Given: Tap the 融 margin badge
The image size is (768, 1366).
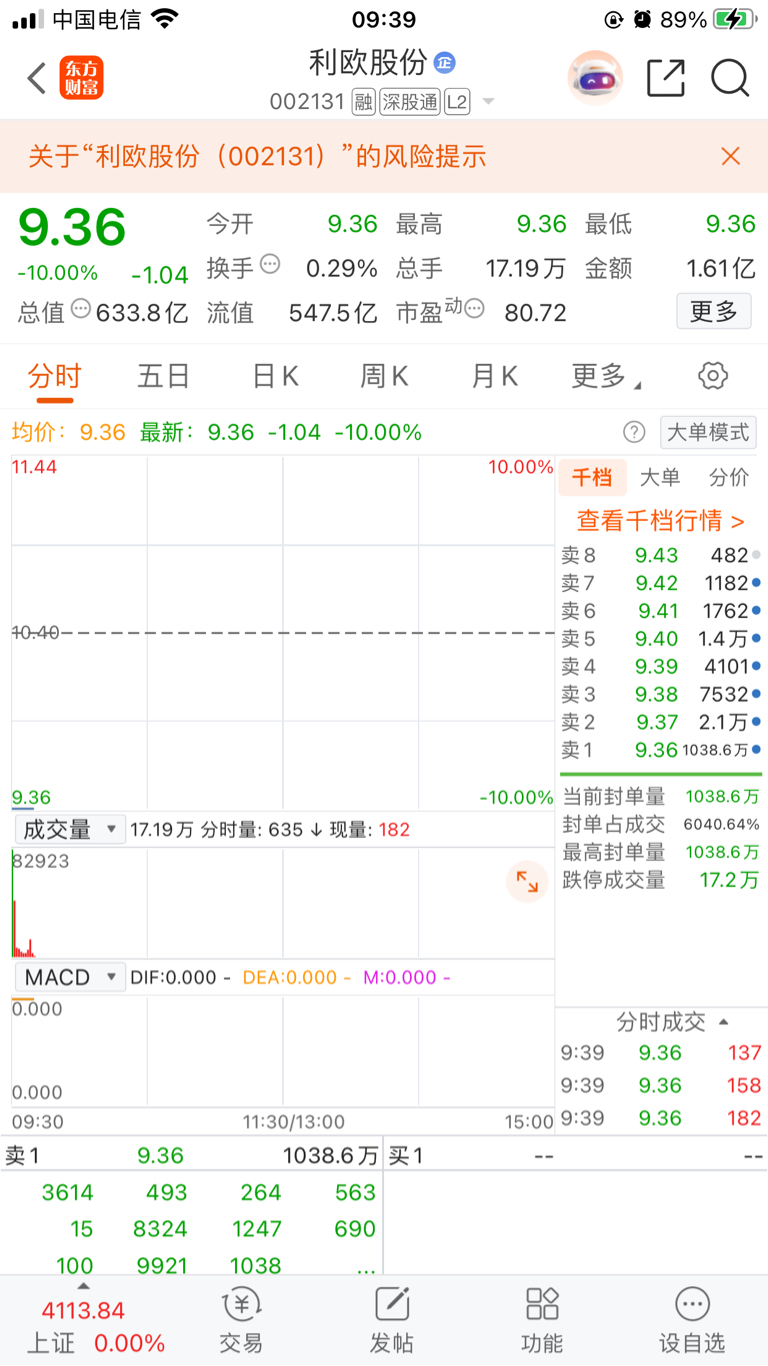Looking at the screenshot, I should [x=363, y=101].
